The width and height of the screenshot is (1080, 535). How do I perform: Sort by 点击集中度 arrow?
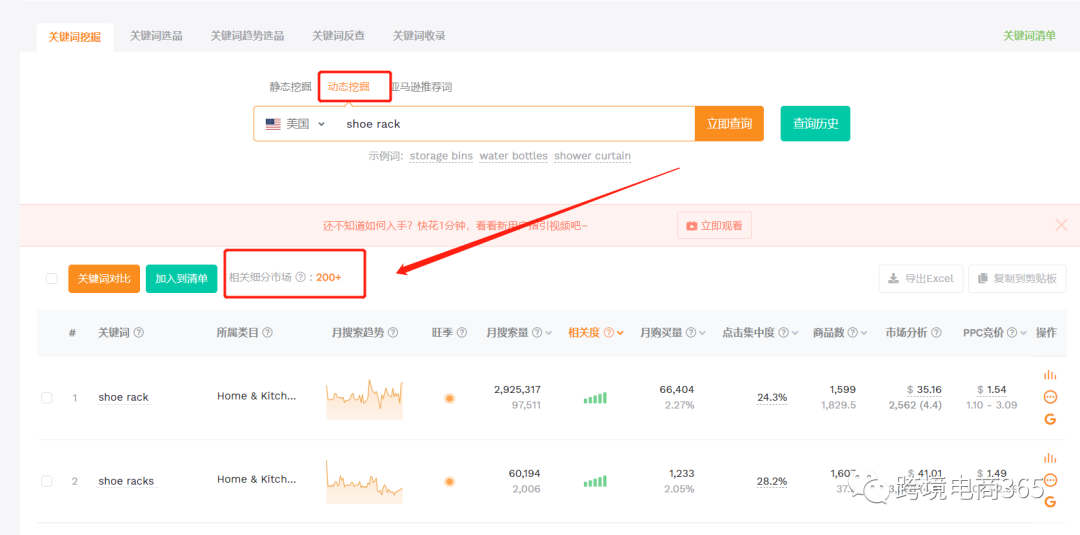click(796, 333)
